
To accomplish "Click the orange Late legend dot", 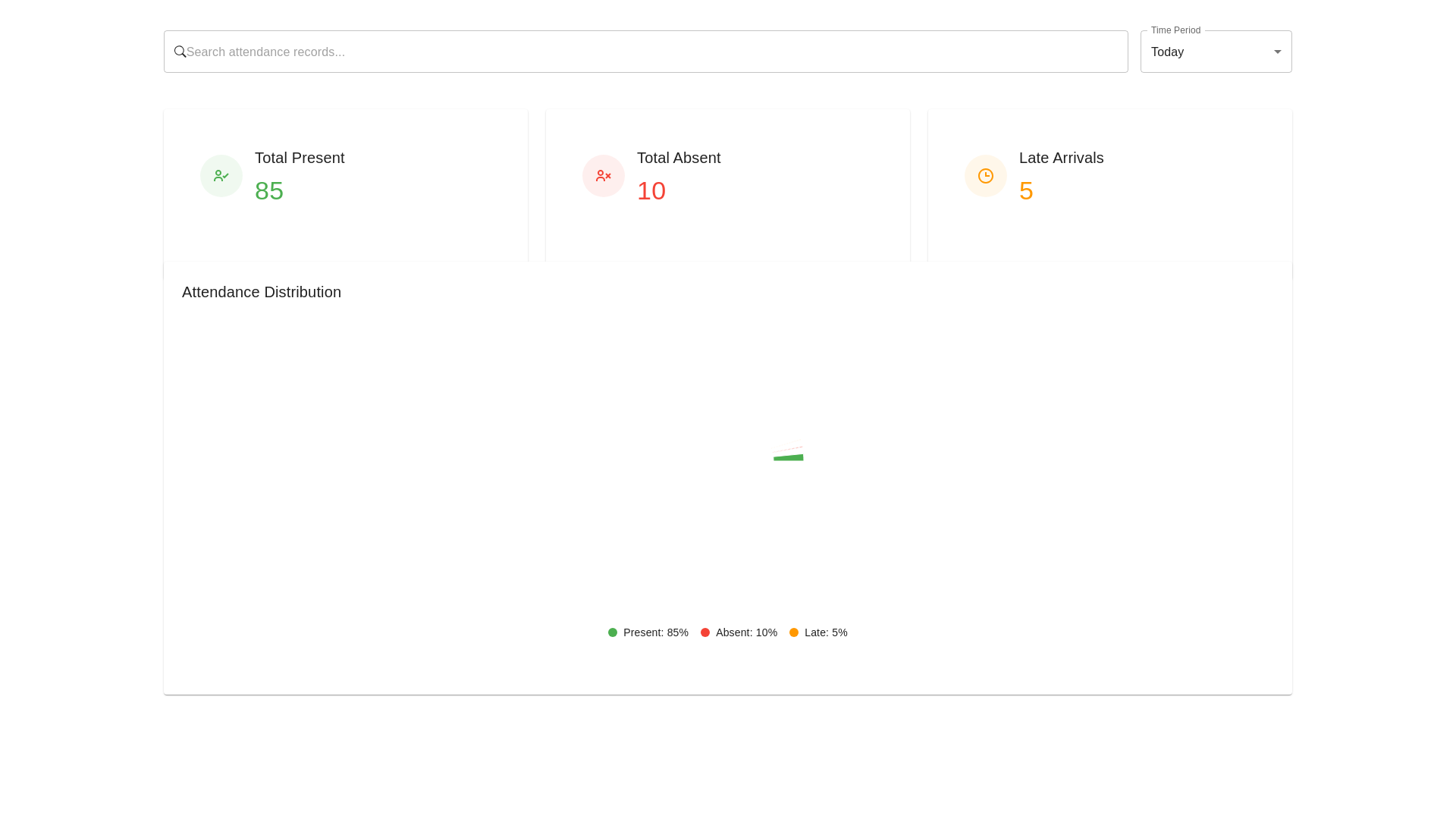I will [794, 632].
